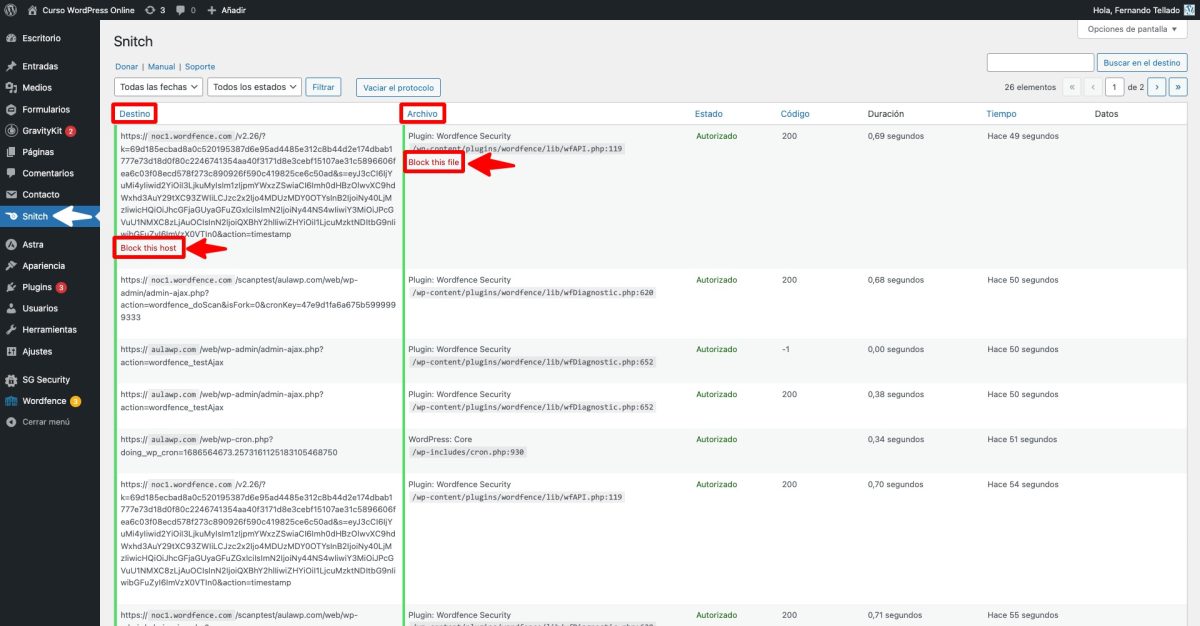
Task: Open the WordPress logo menu
Action: pyautogui.click(x=10, y=9)
